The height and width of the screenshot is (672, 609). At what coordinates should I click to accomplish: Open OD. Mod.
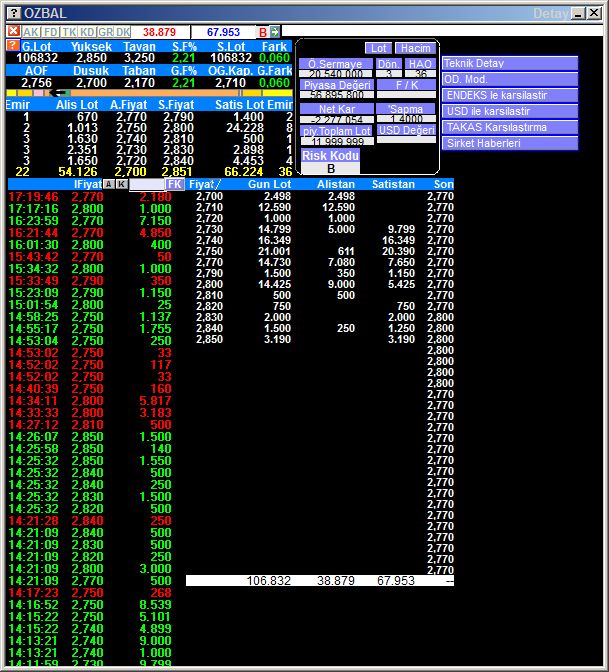510,79
